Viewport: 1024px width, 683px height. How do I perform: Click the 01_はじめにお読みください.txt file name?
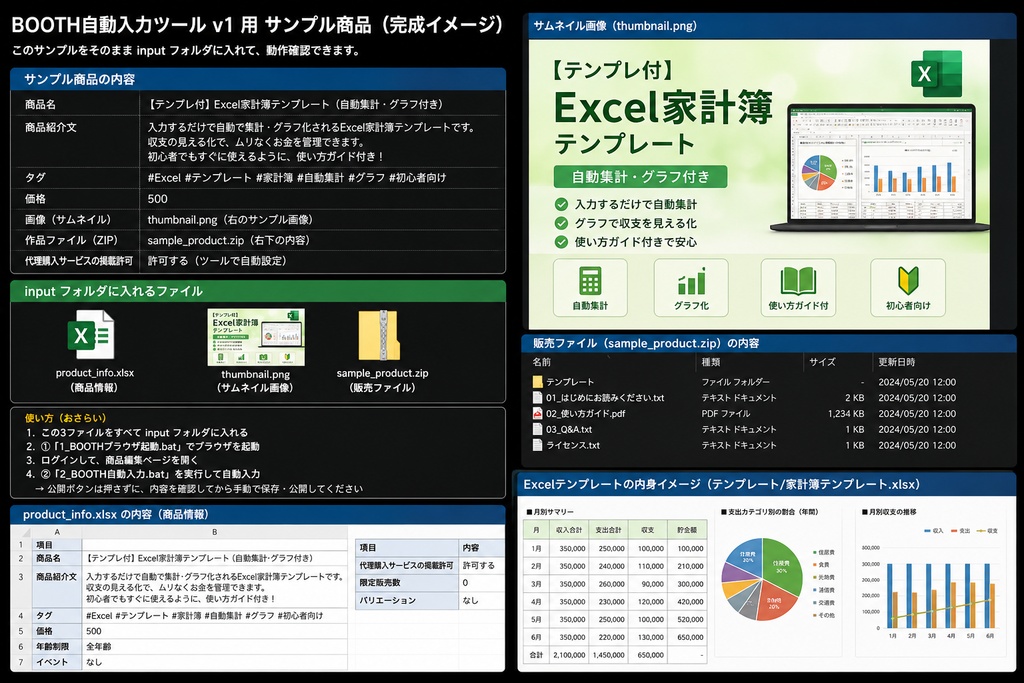point(605,398)
